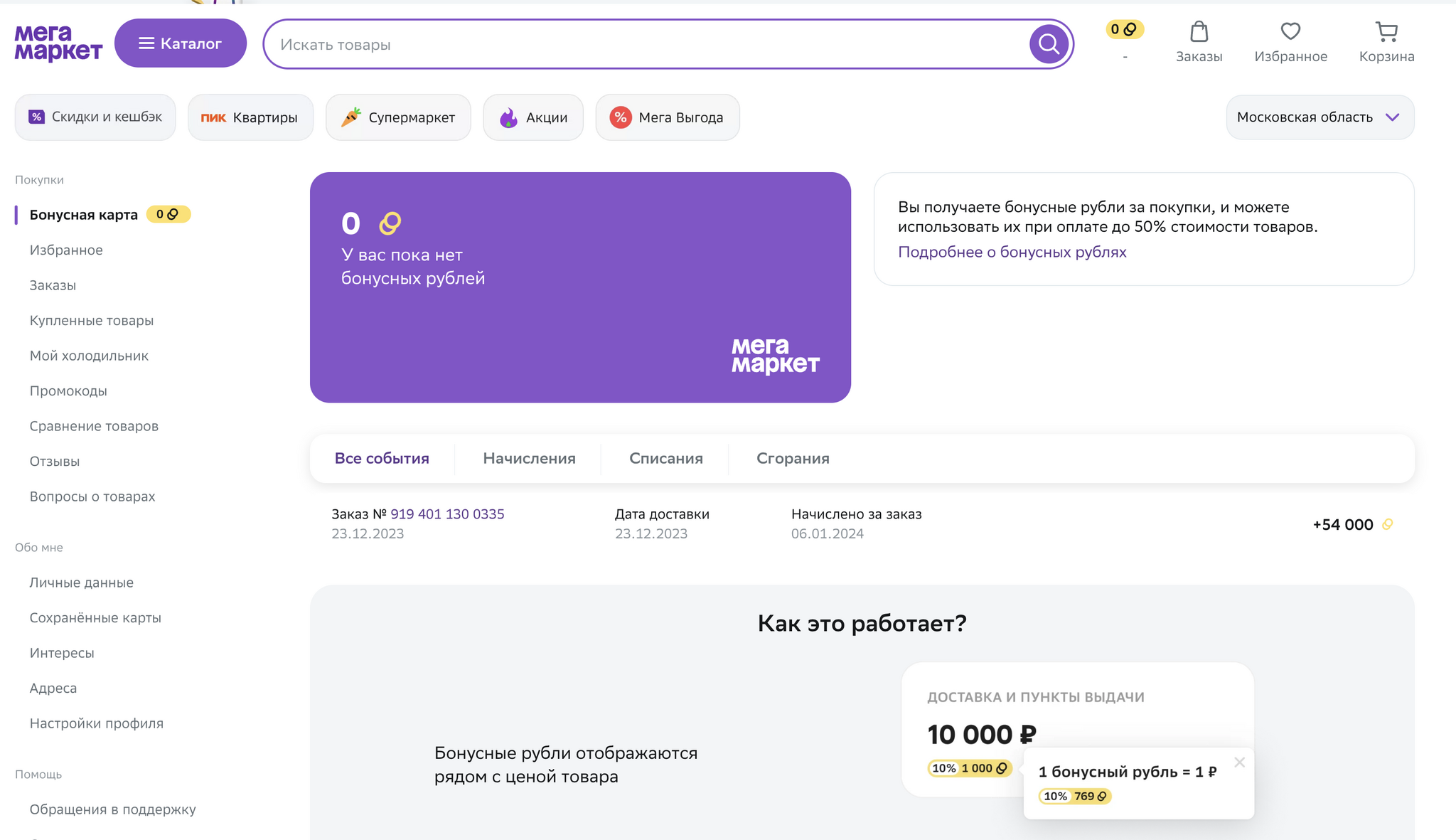Switch to the Начисления tab
1456x840 pixels.
point(530,458)
